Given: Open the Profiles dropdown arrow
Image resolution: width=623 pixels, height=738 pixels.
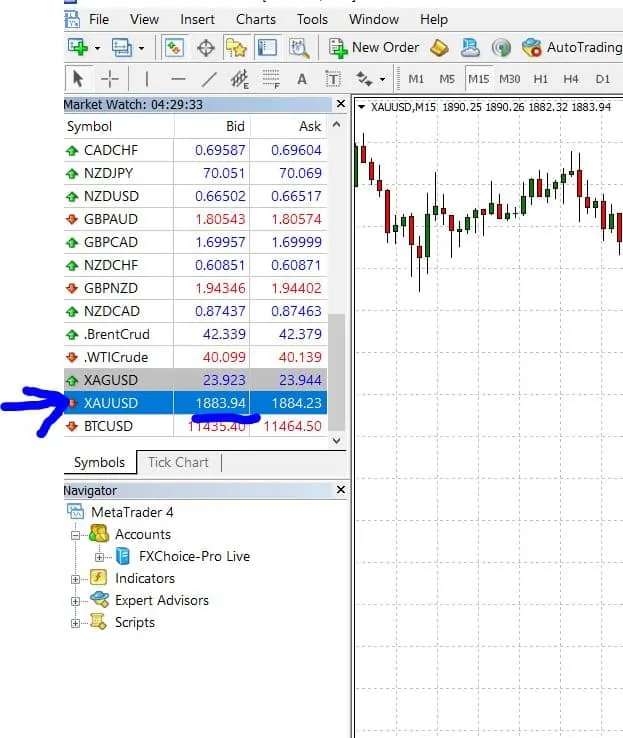Looking at the screenshot, I should click(141, 48).
